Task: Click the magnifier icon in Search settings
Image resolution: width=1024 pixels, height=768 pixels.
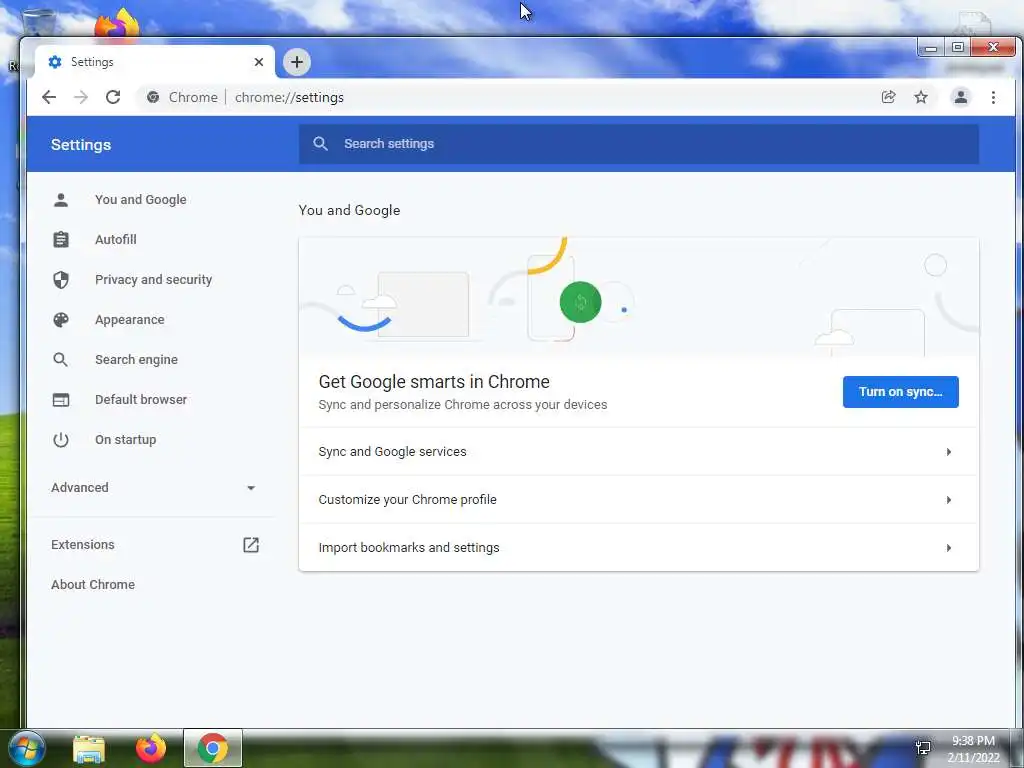Action: pyautogui.click(x=320, y=144)
